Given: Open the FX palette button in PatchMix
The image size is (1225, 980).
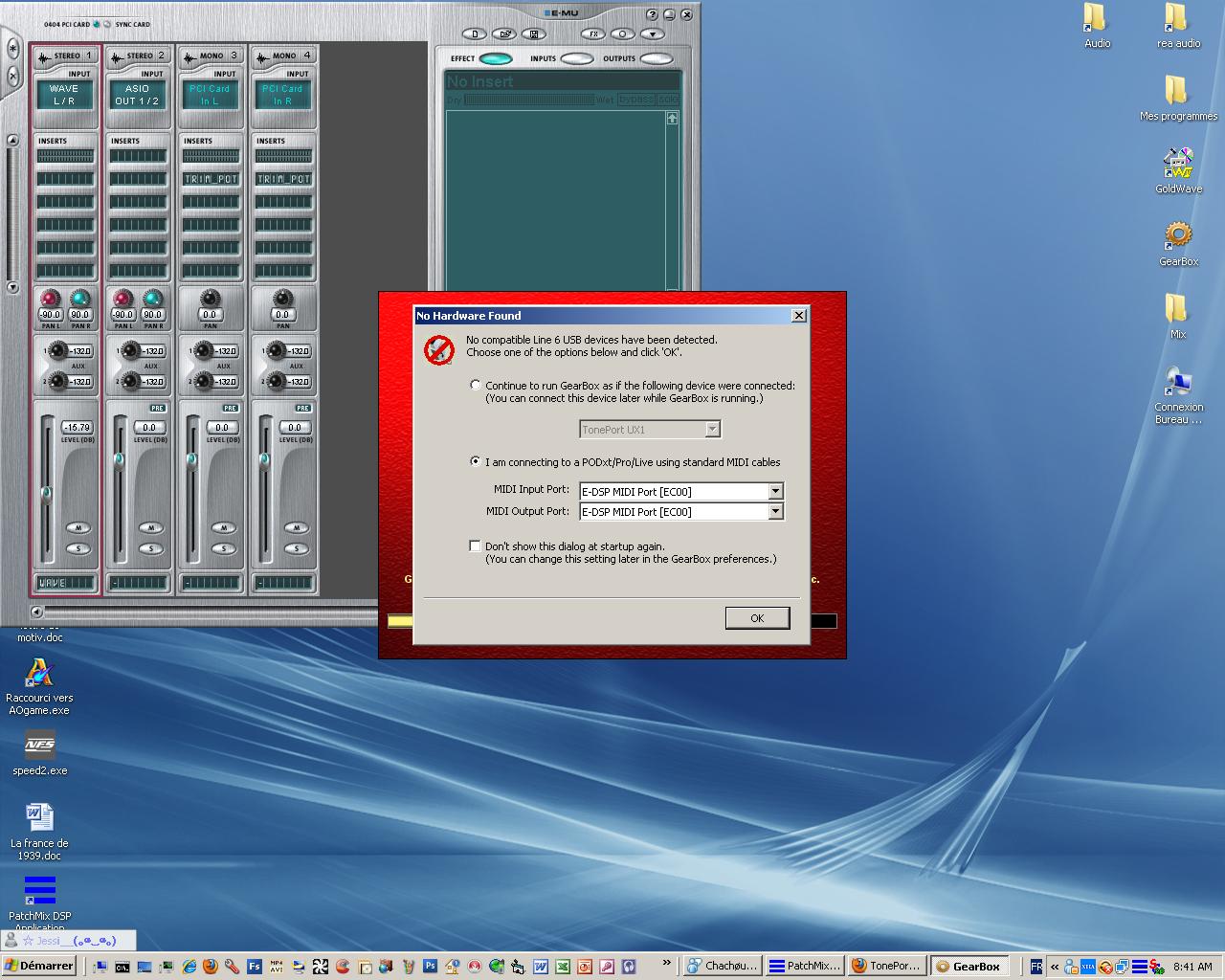Looking at the screenshot, I should click(x=593, y=34).
